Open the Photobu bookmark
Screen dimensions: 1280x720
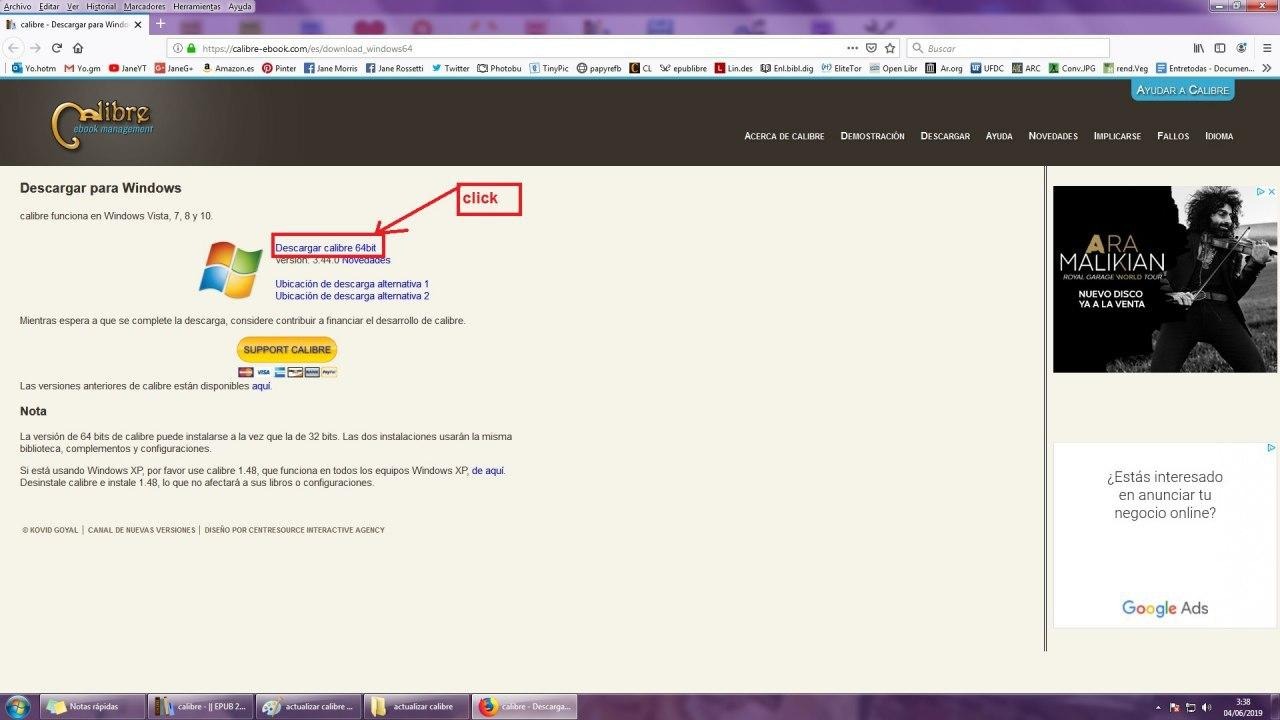(500, 68)
